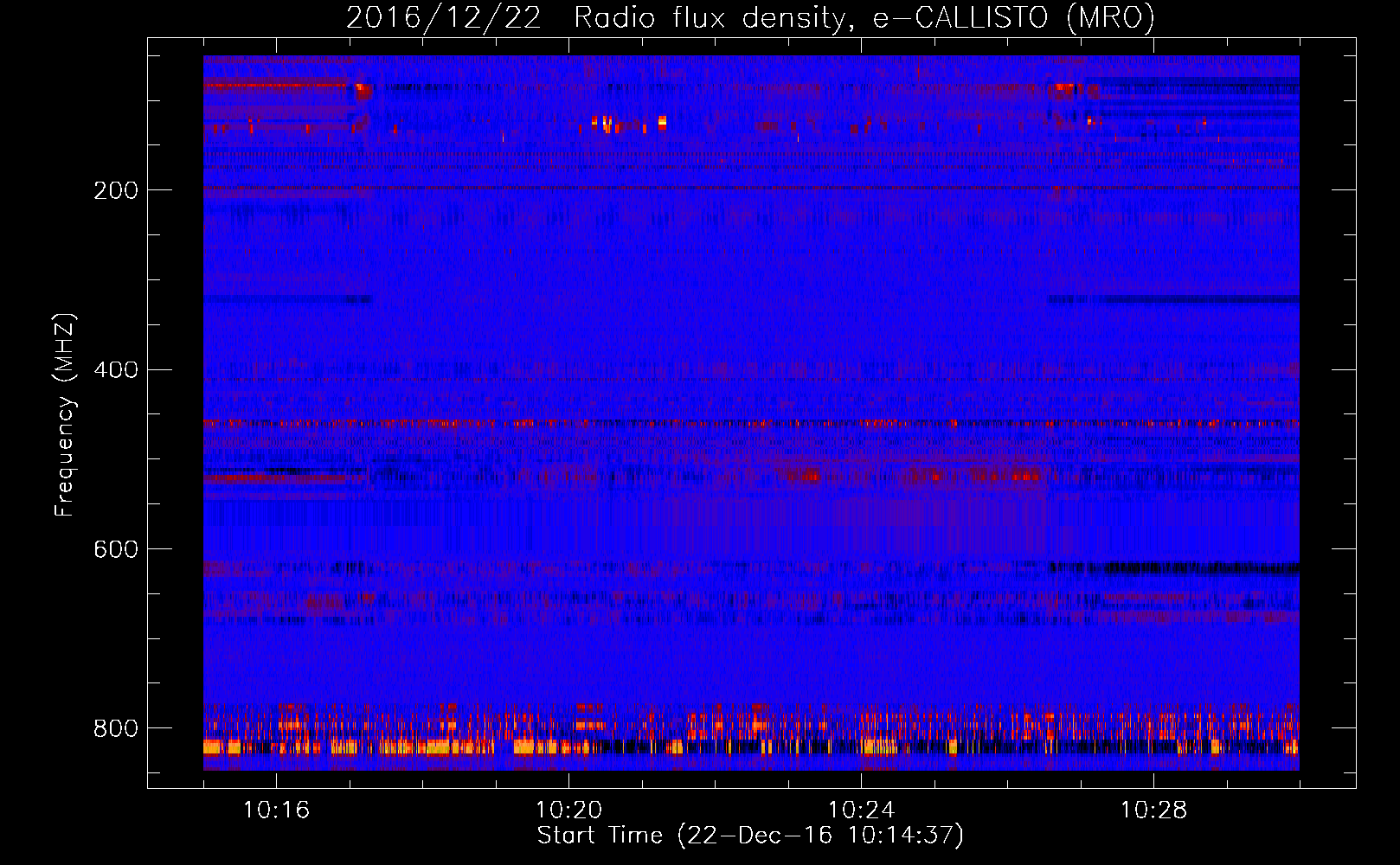
Task: Click the 10:24 time tick label
Action: click(x=861, y=811)
